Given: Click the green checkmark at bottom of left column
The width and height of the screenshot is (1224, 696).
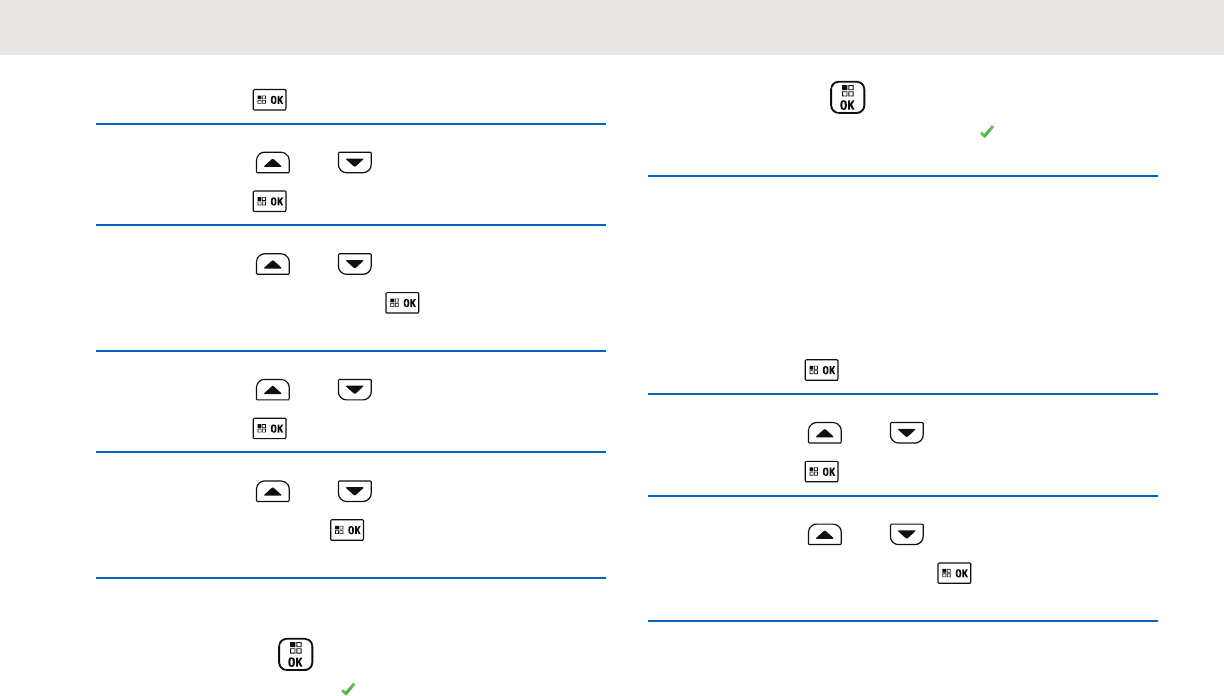Looking at the screenshot, I should 346,688.
